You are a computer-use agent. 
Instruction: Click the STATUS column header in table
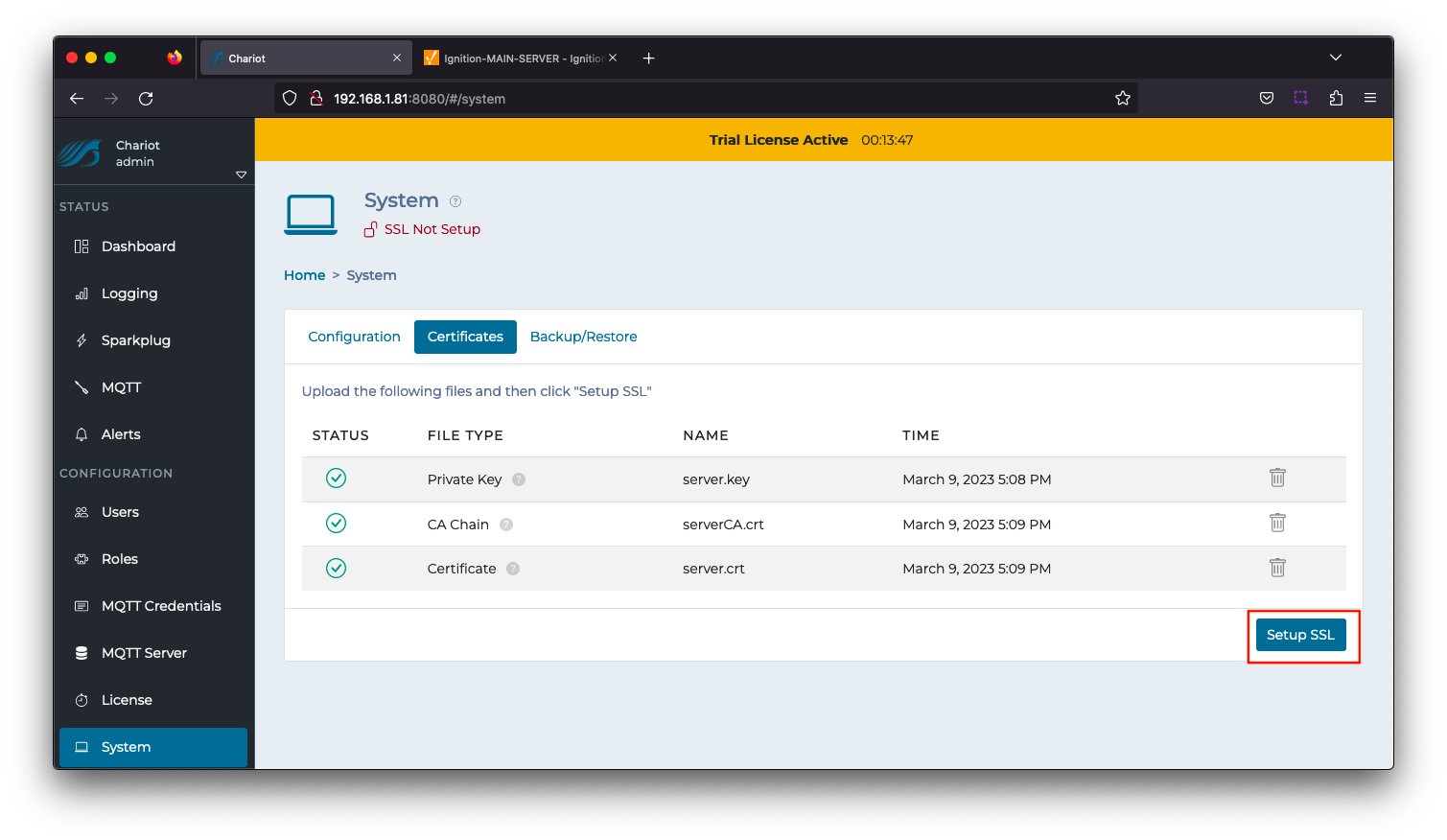(340, 435)
